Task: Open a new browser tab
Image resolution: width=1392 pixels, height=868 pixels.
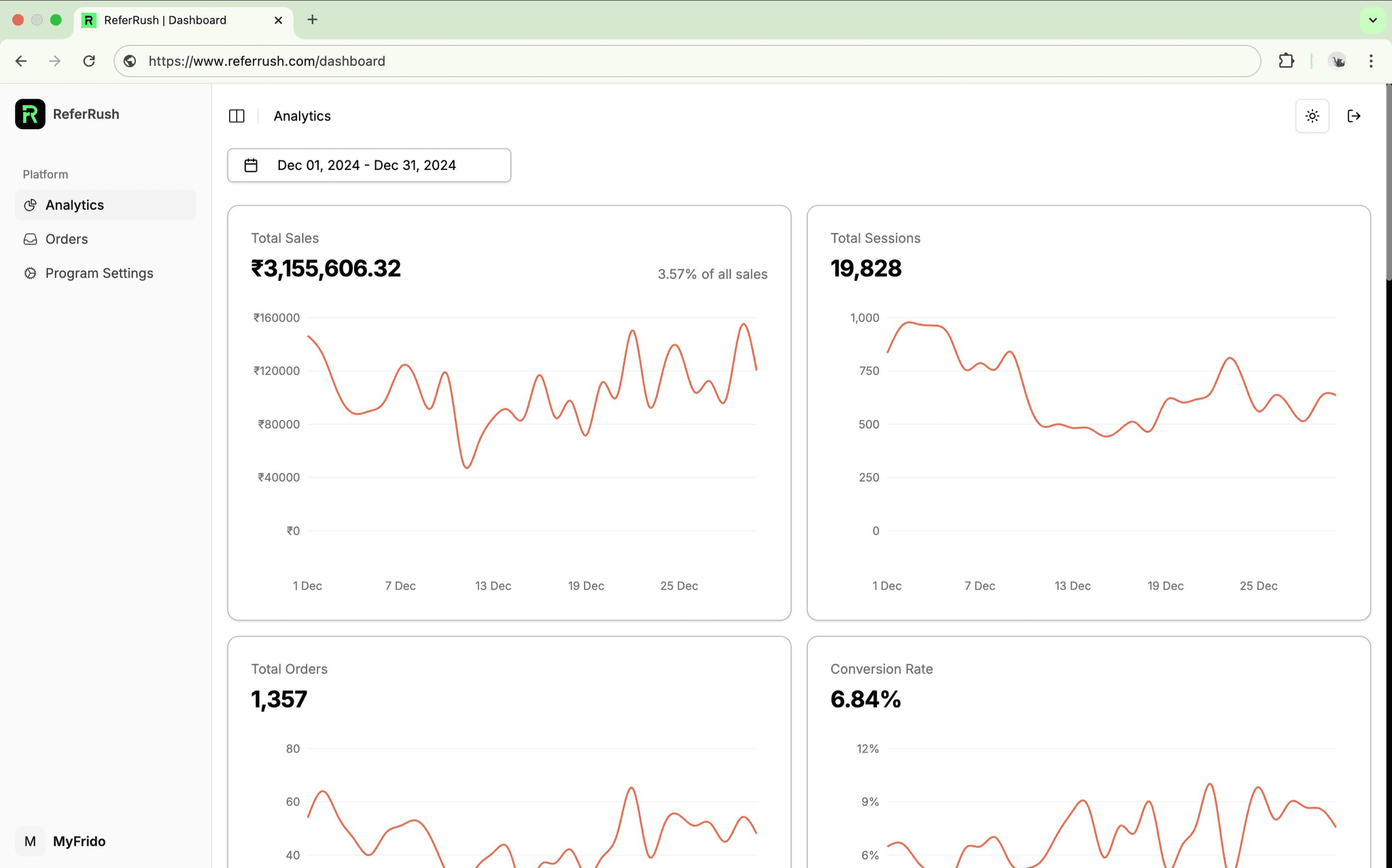Action: click(x=313, y=20)
